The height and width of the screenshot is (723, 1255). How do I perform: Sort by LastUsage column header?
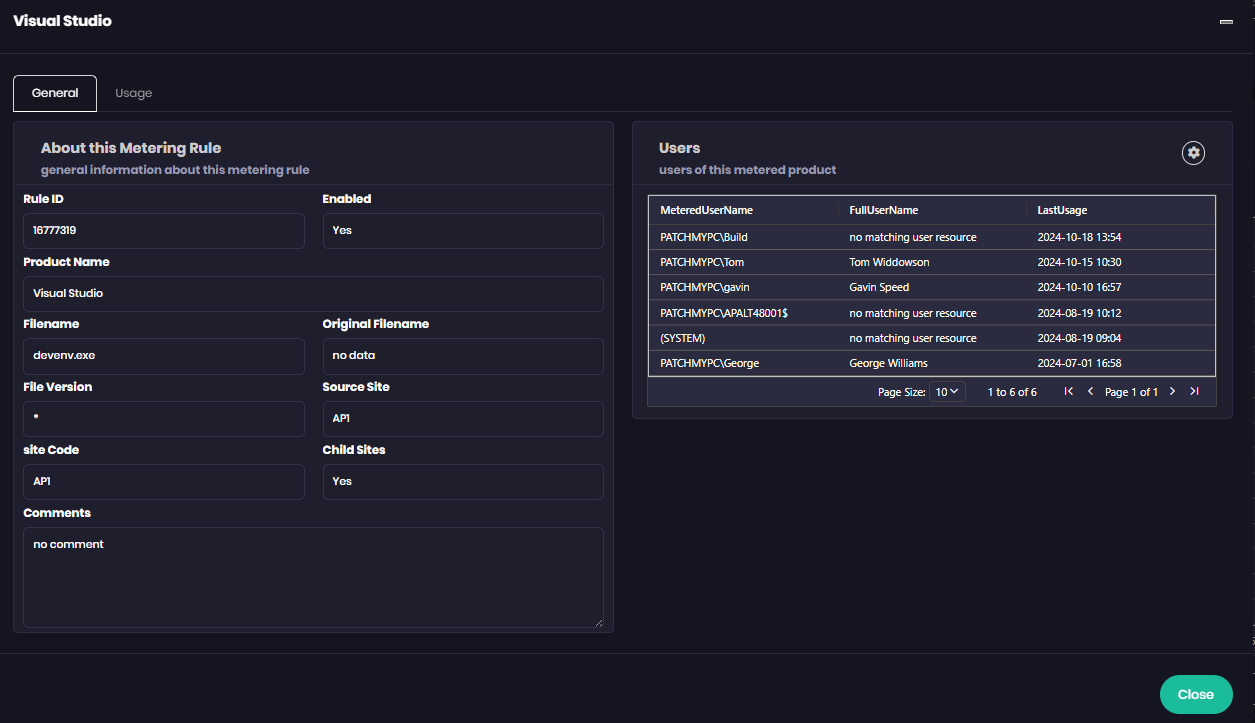[x=1062, y=210]
